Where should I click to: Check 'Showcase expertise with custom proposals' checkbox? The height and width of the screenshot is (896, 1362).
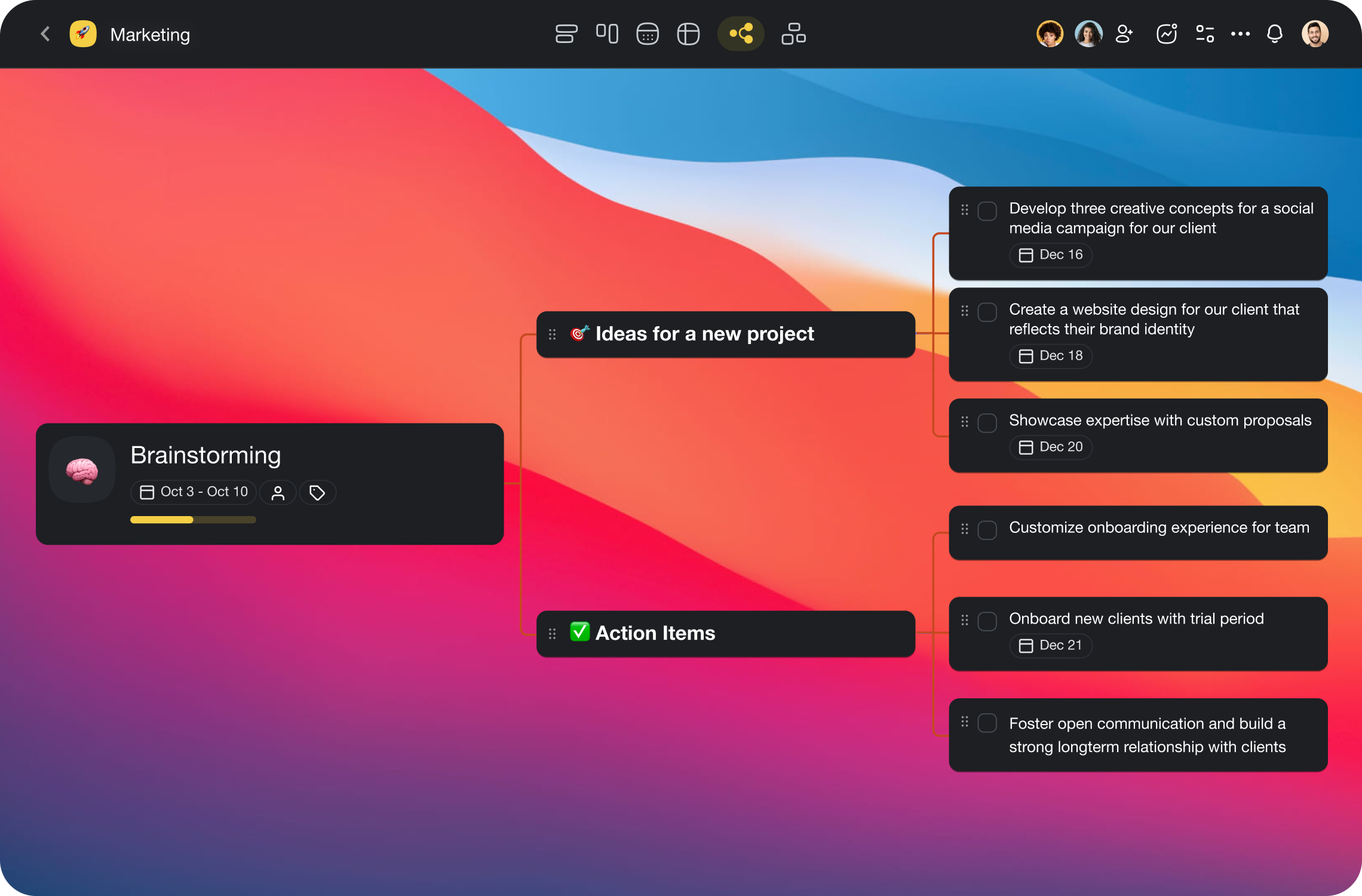pos(987,423)
